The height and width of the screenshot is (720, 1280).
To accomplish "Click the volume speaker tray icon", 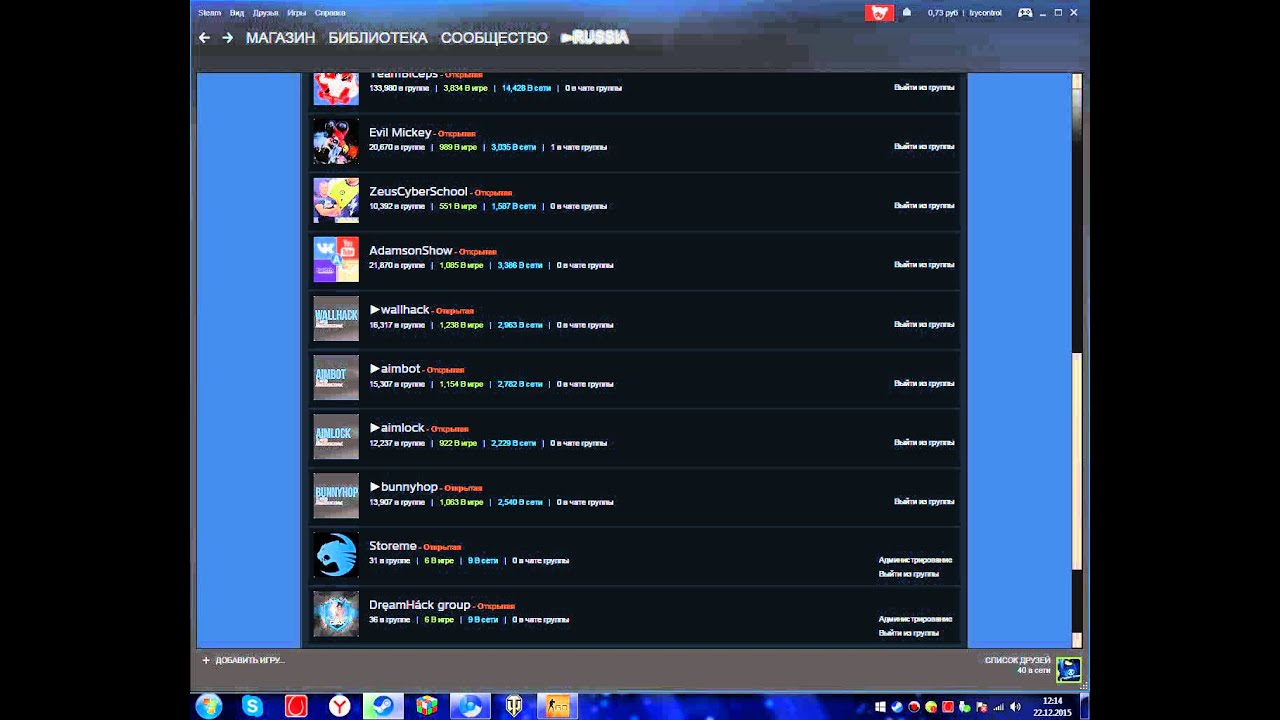I will [1016, 707].
